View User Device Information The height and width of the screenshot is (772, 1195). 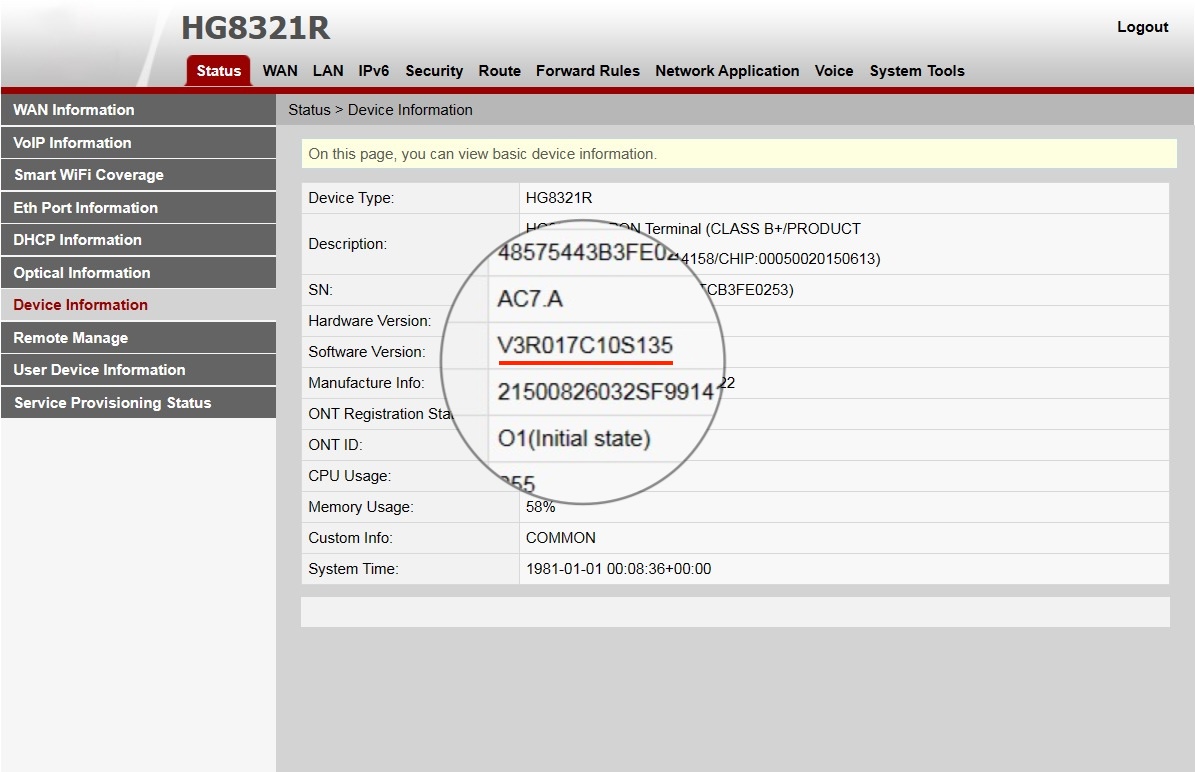(x=138, y=370)
